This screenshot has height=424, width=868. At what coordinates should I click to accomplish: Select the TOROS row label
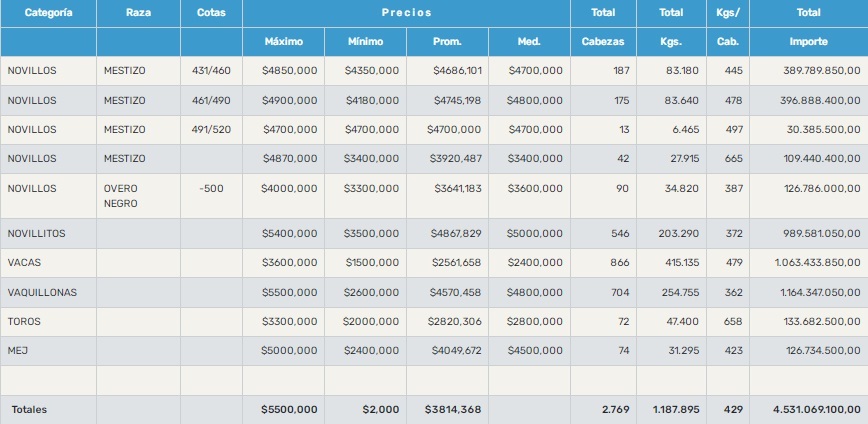point(24,322)
